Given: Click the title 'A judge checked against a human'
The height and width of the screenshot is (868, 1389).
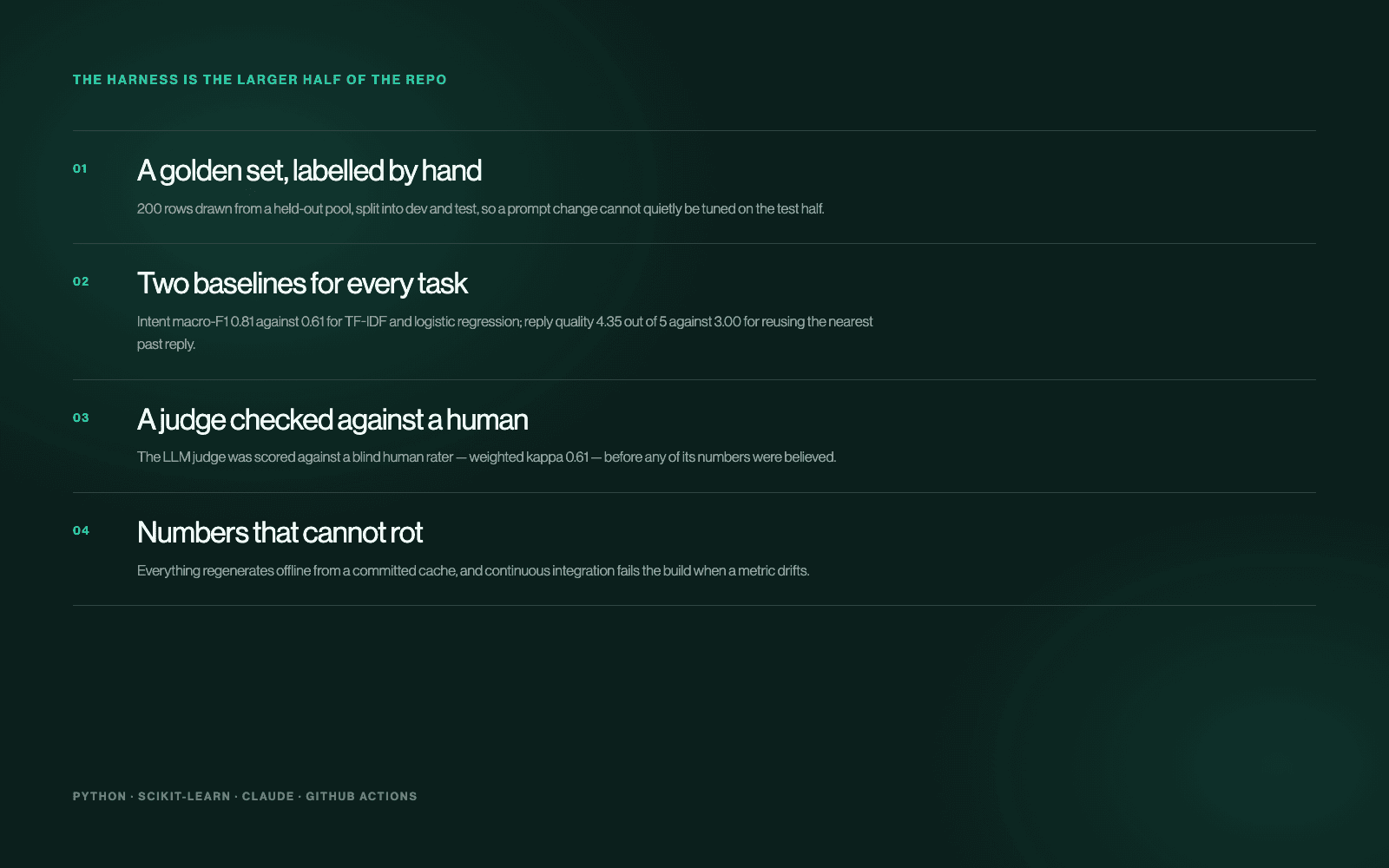Looking at the screenshot, I should (332, 420).
